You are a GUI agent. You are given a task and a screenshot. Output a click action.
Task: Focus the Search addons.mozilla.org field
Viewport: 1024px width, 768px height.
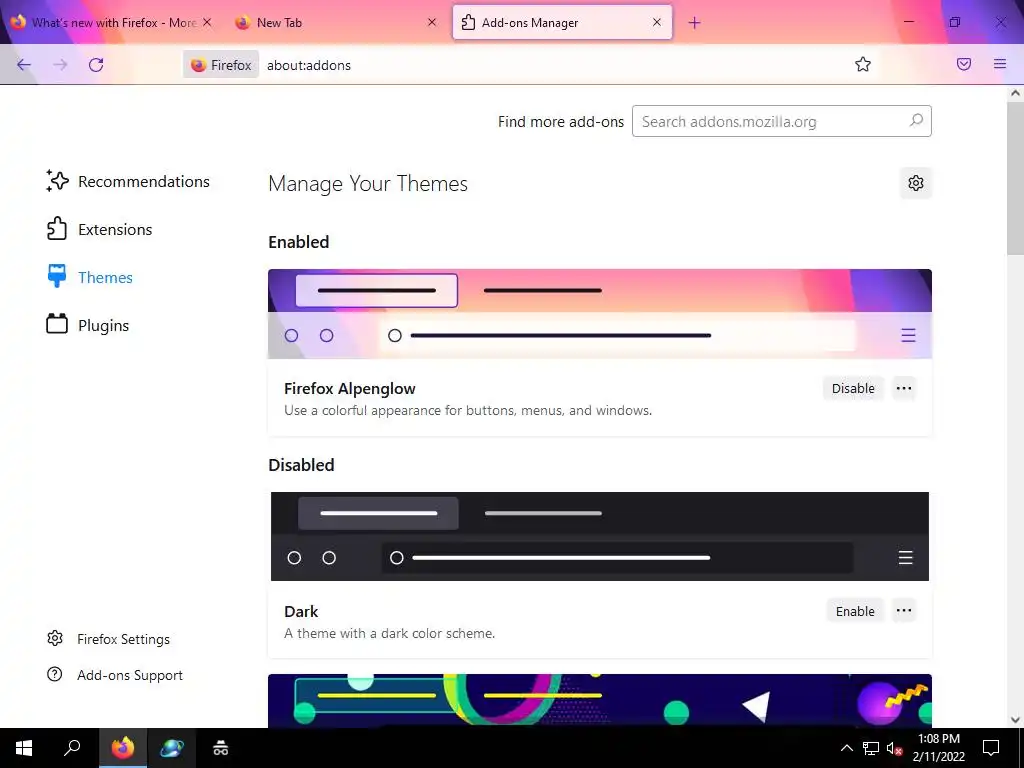[781, 121]
